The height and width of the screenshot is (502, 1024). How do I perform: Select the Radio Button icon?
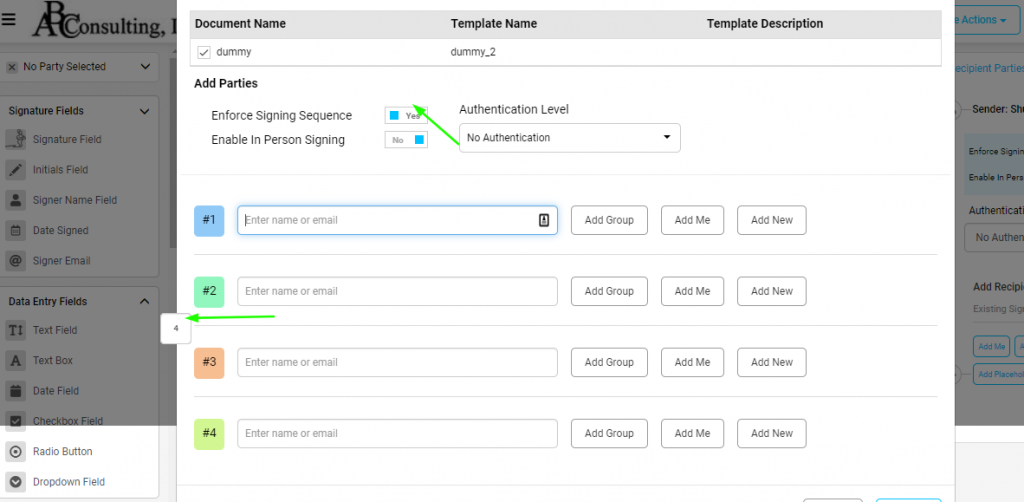[x=16, y=452]
